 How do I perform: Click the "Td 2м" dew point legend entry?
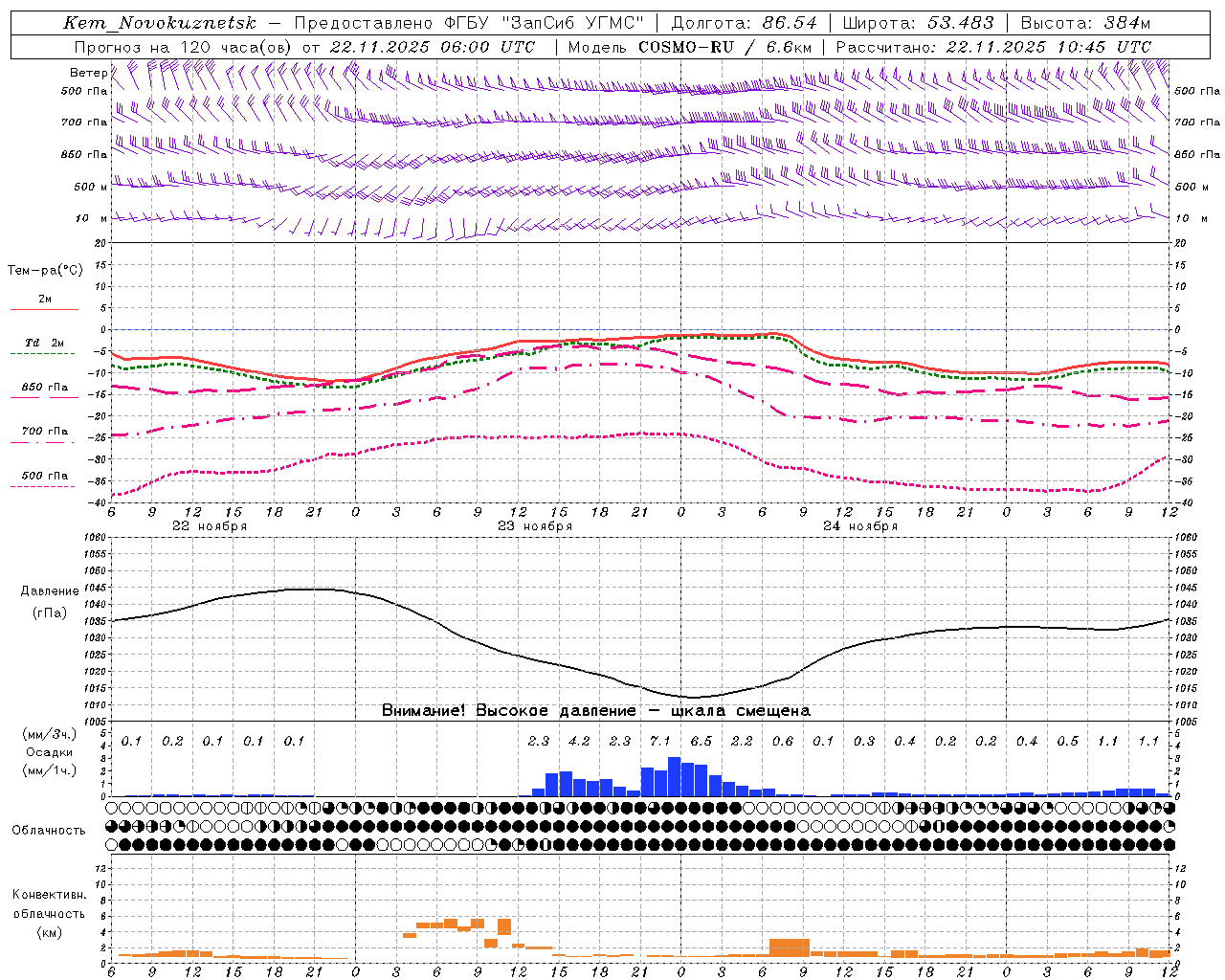(45, 342)
